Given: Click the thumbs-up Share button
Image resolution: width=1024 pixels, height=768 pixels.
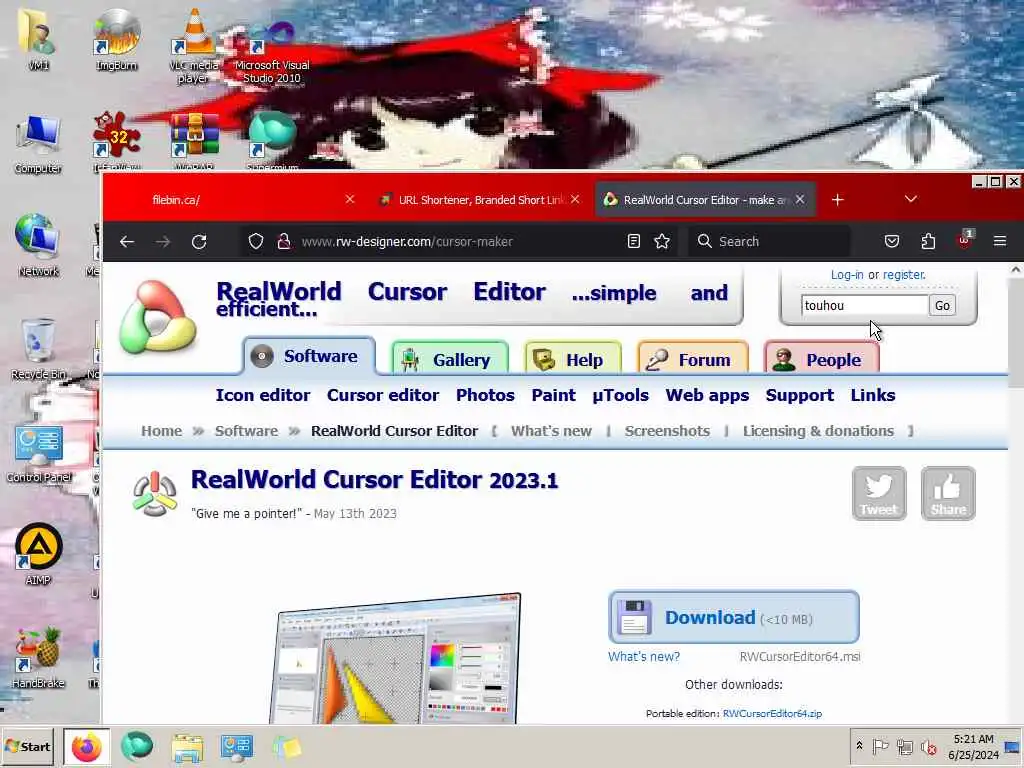Looking at the screenshot, I should coord(948,494).
